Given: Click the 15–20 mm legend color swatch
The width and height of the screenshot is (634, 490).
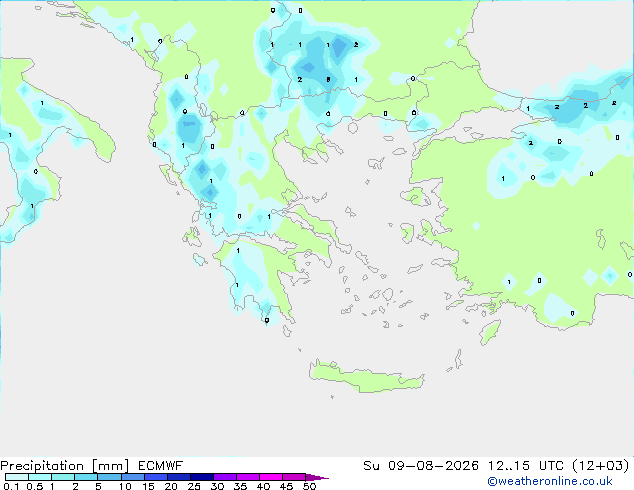Looking at the screenshot, I should 155,477.
